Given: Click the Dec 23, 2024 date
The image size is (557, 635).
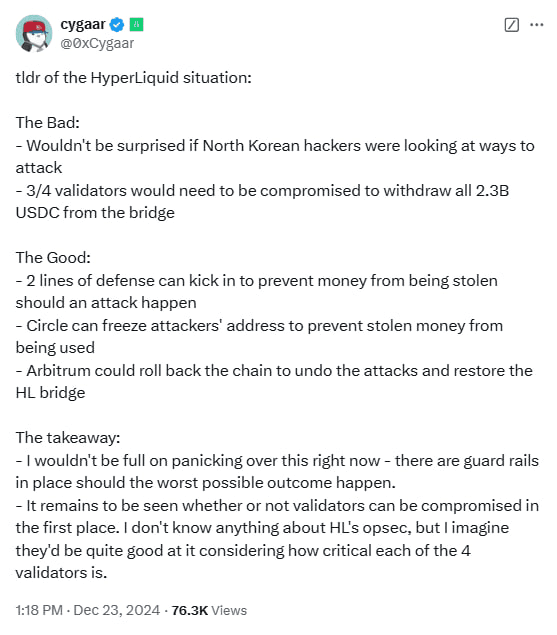Looking at the screenshot, I should 117,610.
